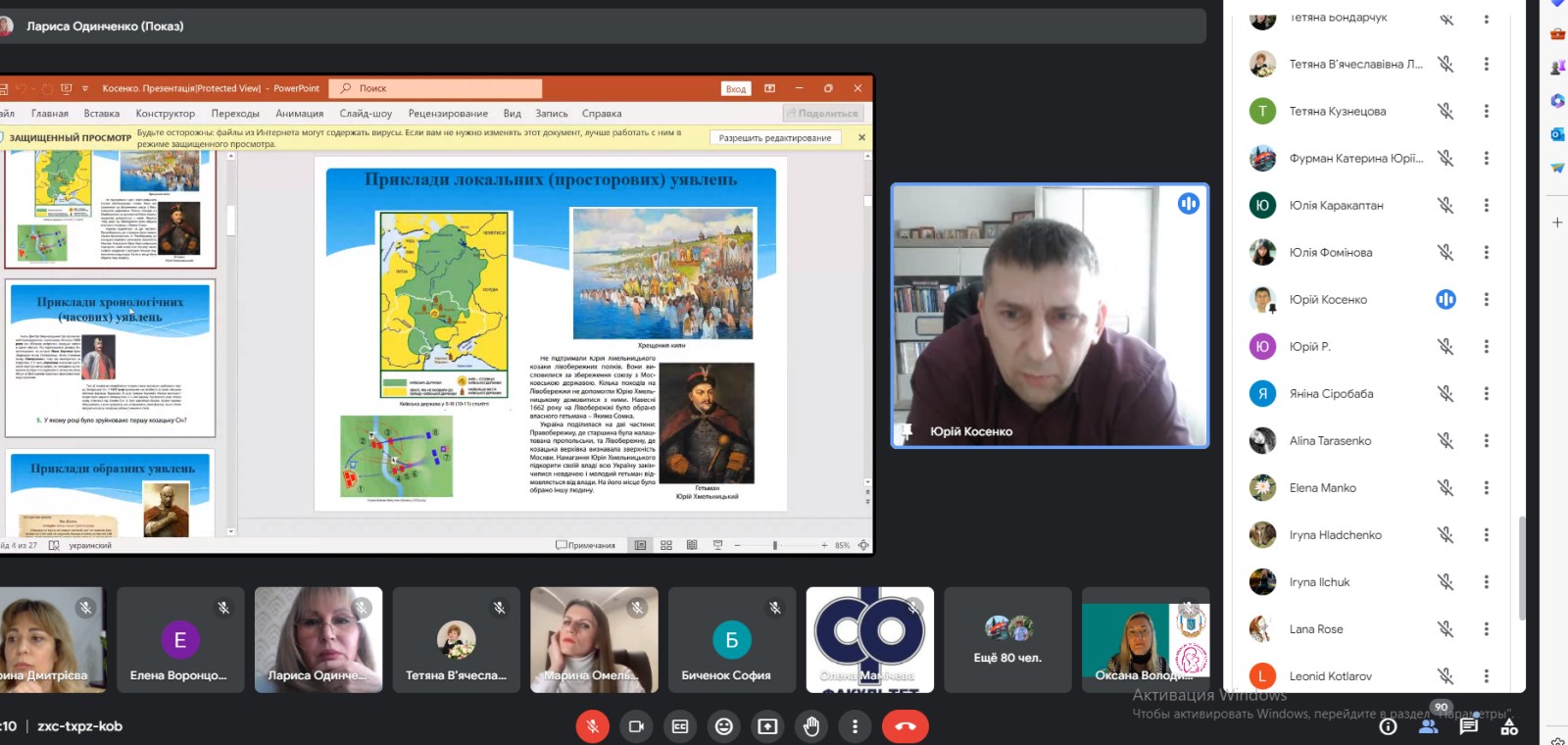Screen dimensions: 1568x745
Task: Click the Разрешить редактирование button
Action: [x=774, y=138]
